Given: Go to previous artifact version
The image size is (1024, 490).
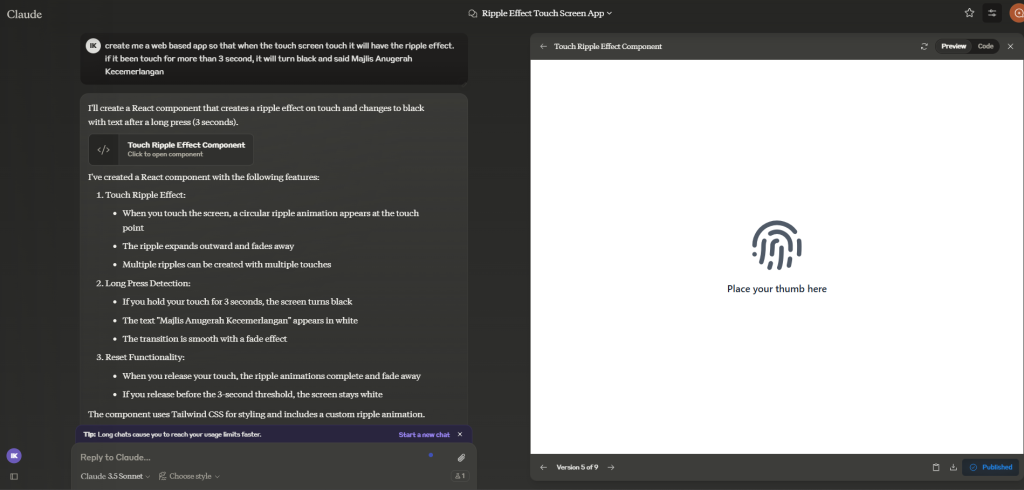Looking at the screenshot, I should point(543,467).
